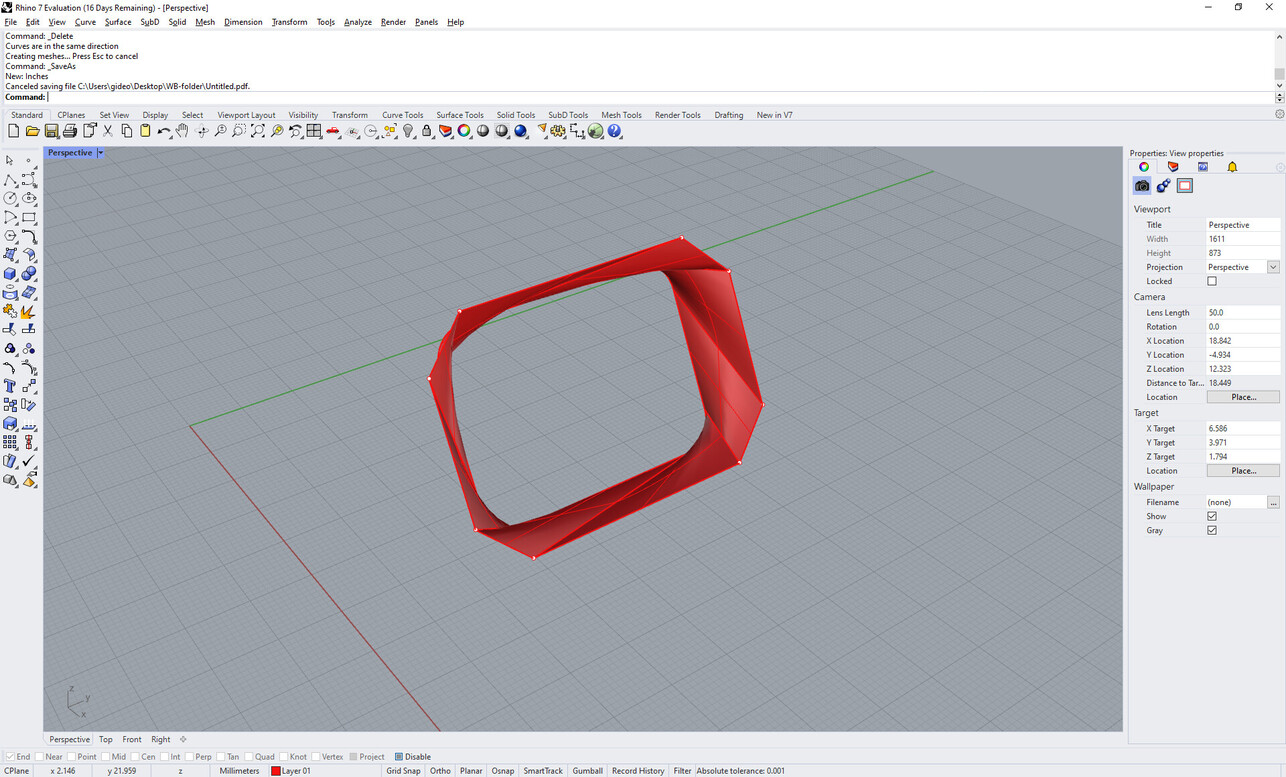1286x777 pixels.
Task: Open the Analyze menu
Action: click(357, 22)
